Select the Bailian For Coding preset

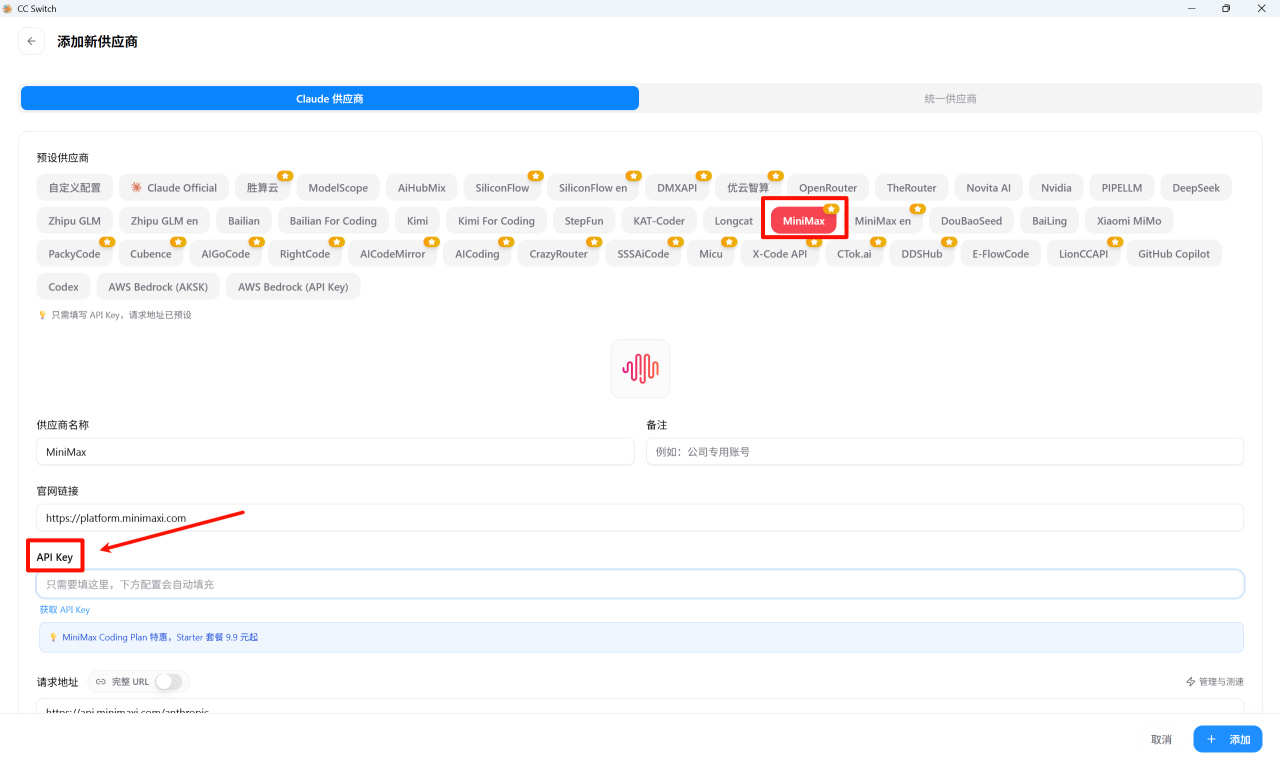(333, 221)
